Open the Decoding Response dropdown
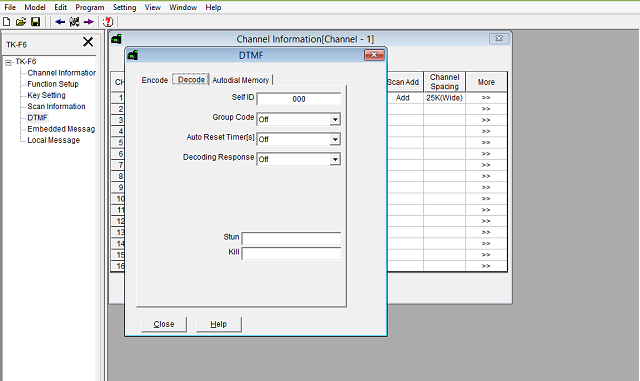This screenshot has height=381, width=640. tap(335, 159)
